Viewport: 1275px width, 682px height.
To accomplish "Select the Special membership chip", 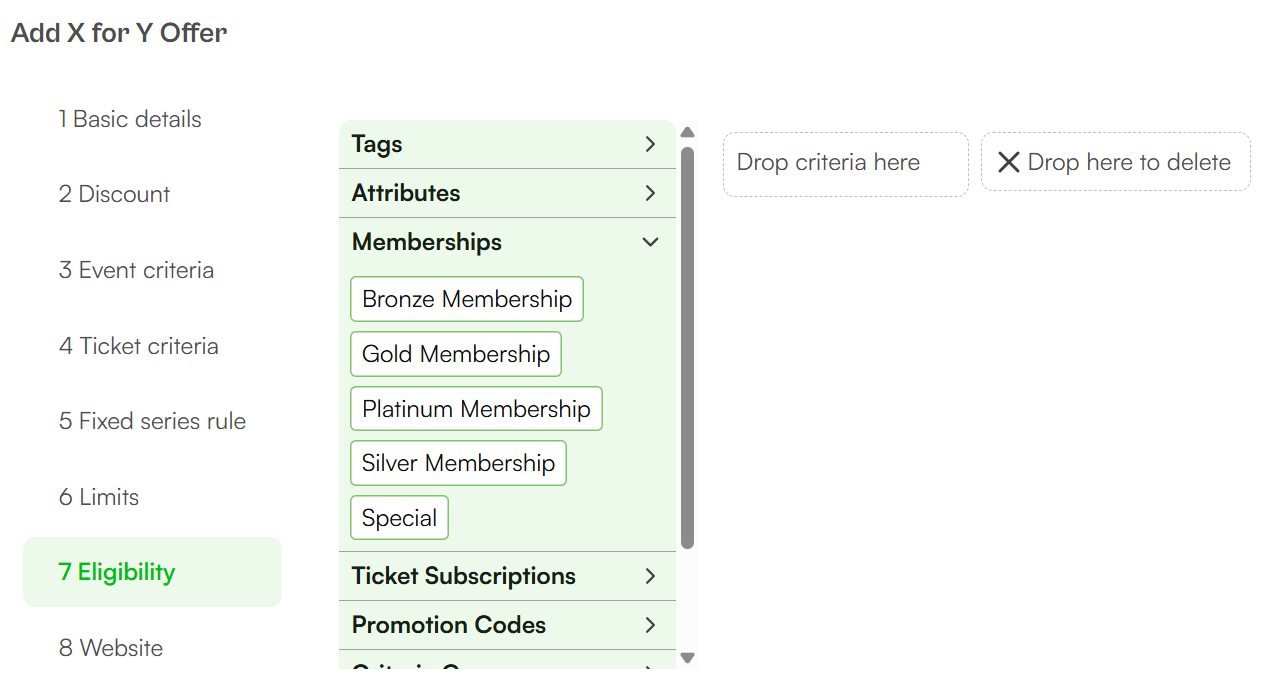I will point(399,518).
